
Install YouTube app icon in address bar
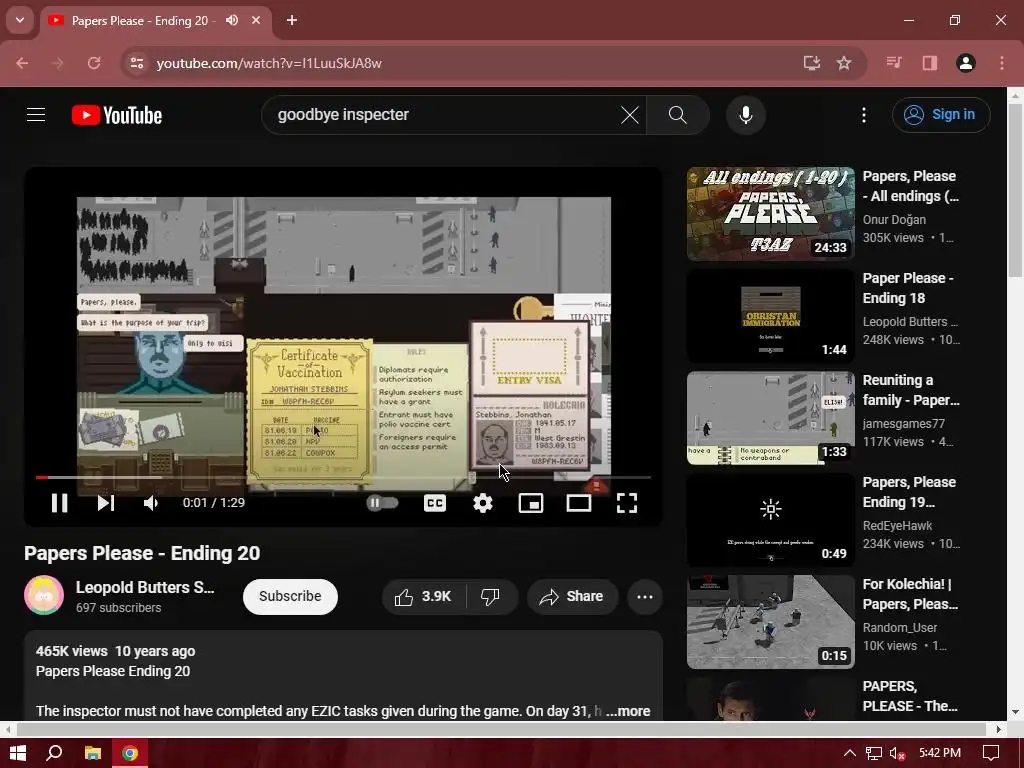pyautogui.click(x=812, y=63)
